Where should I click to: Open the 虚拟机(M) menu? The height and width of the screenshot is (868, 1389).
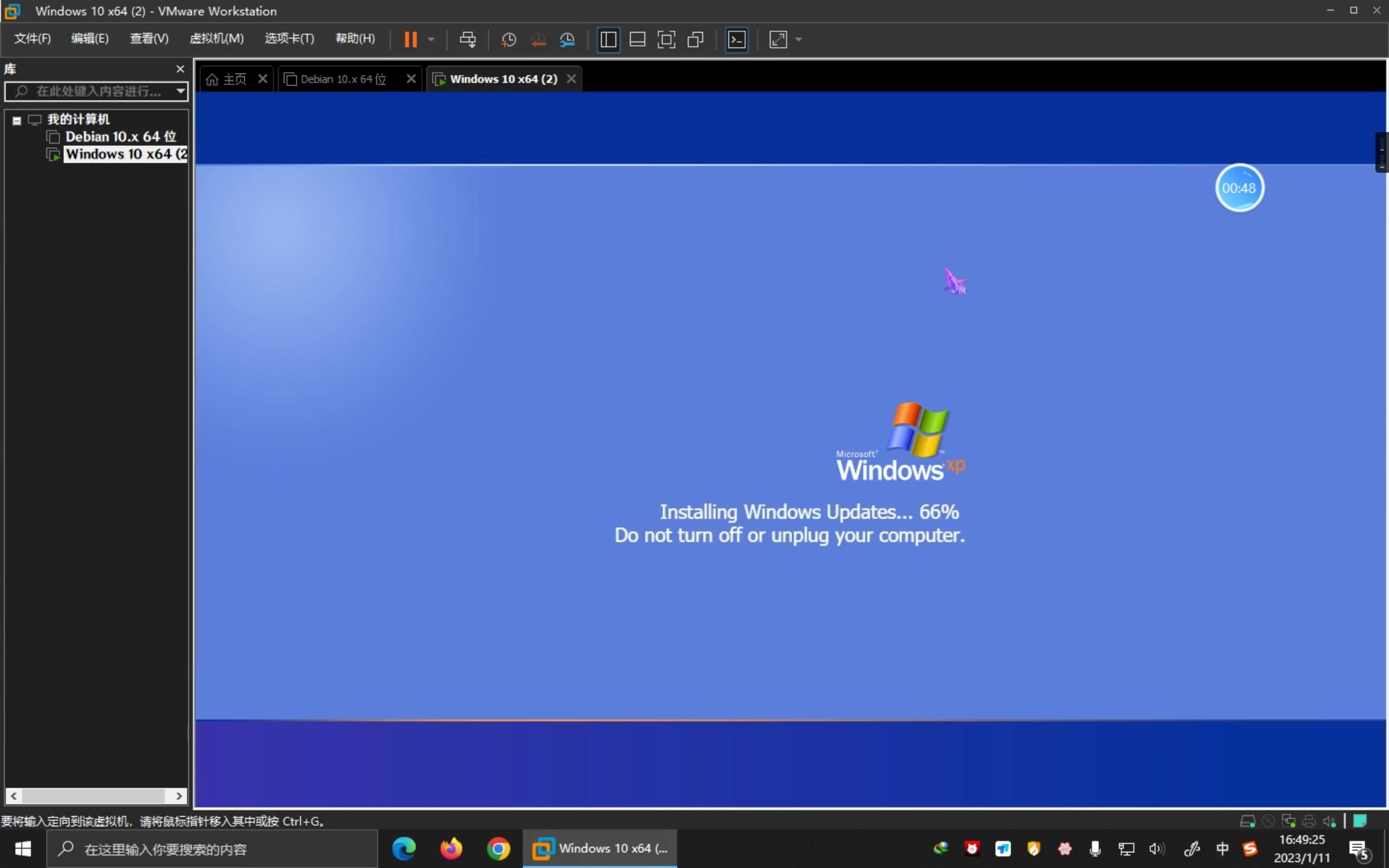(216, 38)
